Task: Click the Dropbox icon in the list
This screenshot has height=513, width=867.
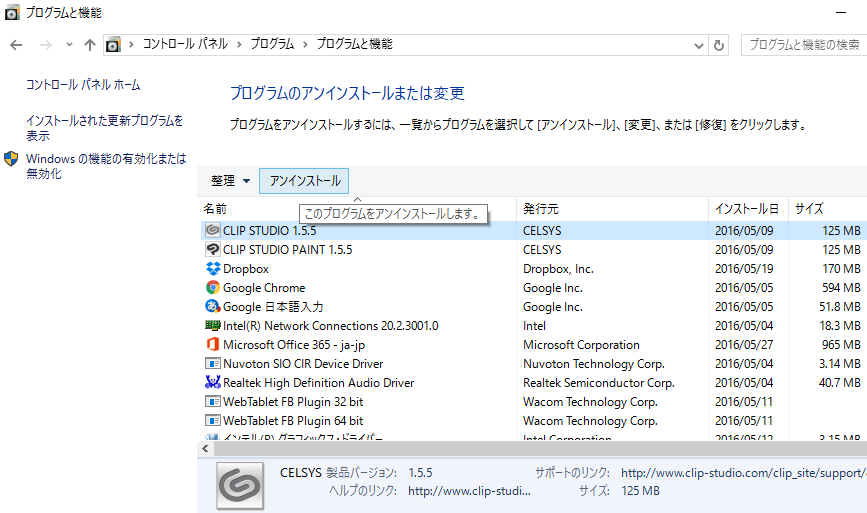Action: point(212,268)
